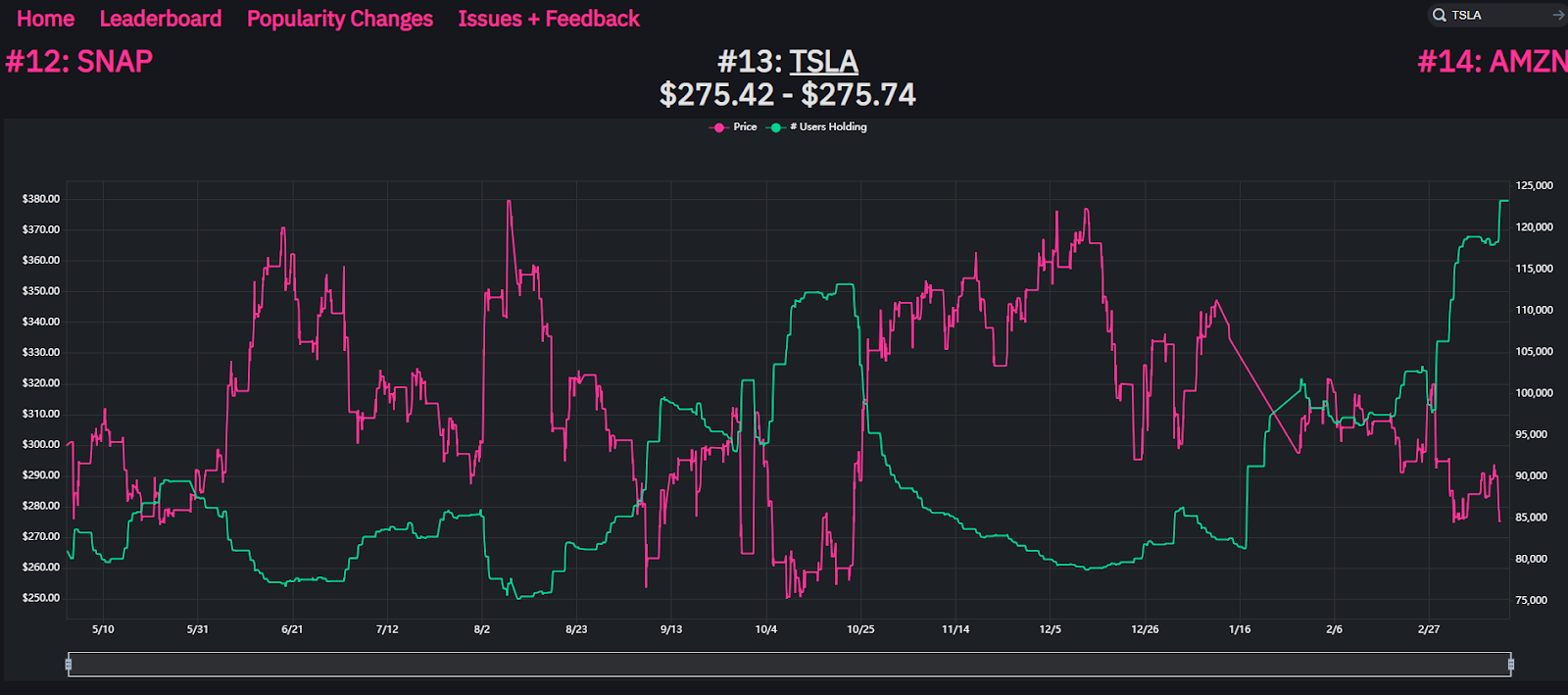Click the 85,000 users axis label

click(x=1532, y=518)
